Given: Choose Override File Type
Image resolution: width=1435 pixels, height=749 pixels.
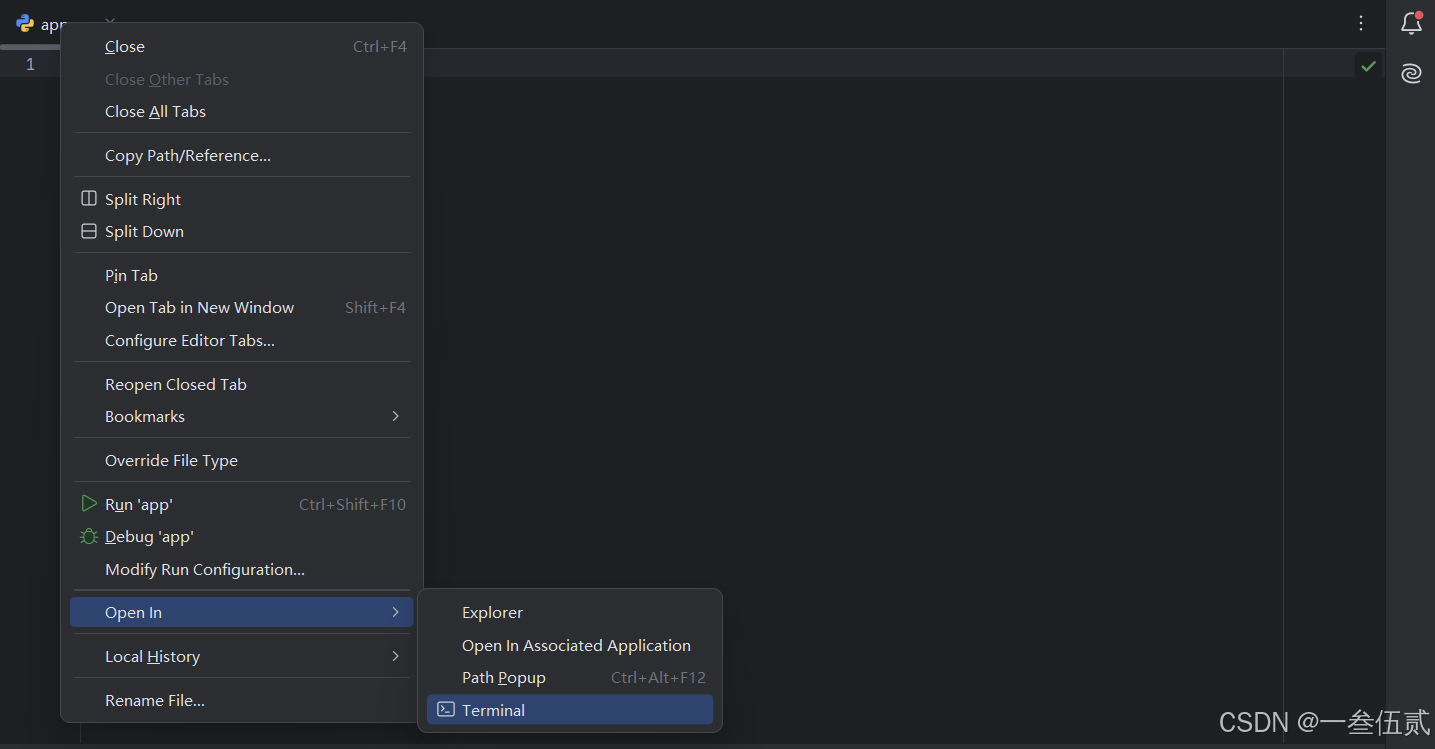Looking at the screenshot, I should (x=242, y=460).
